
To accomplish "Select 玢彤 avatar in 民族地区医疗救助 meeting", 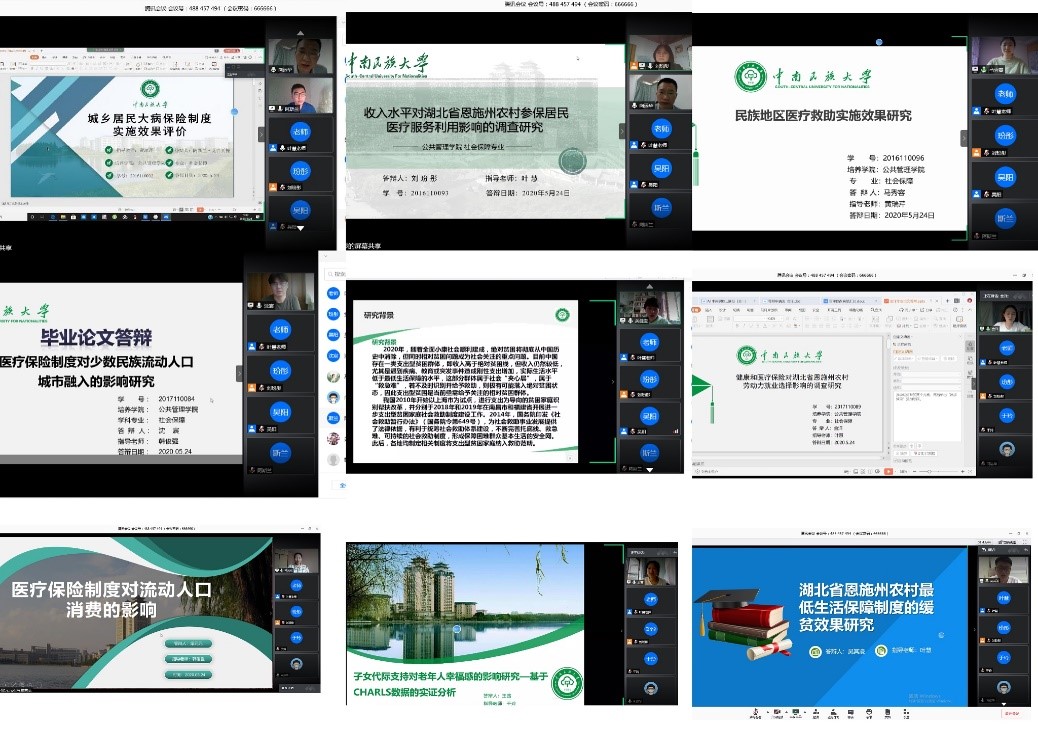I will pos(1005,135).
